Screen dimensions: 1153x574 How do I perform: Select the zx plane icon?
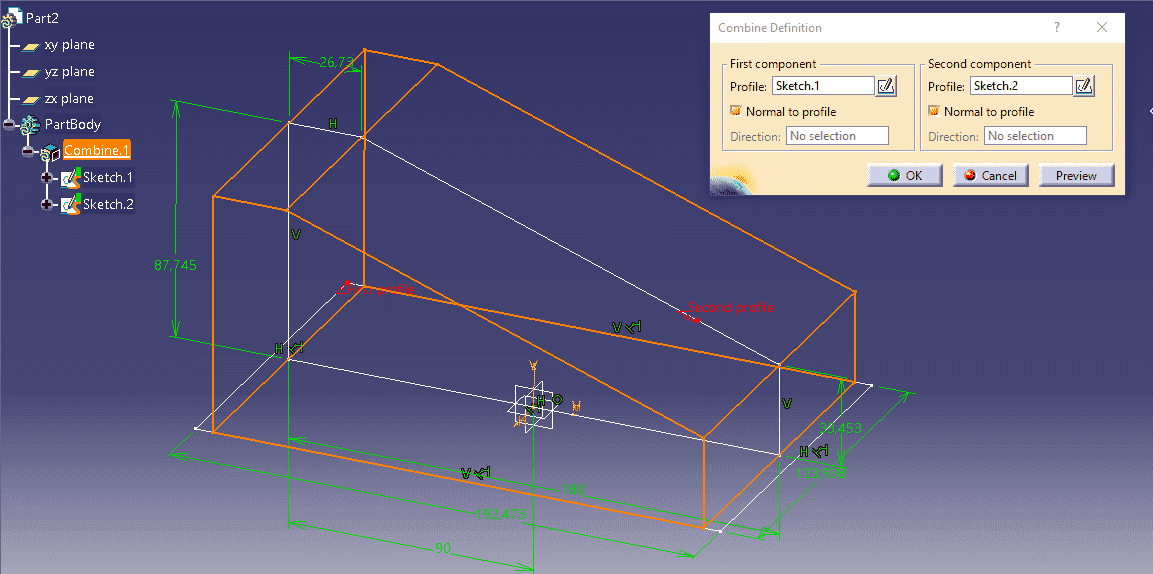point(31,99)
